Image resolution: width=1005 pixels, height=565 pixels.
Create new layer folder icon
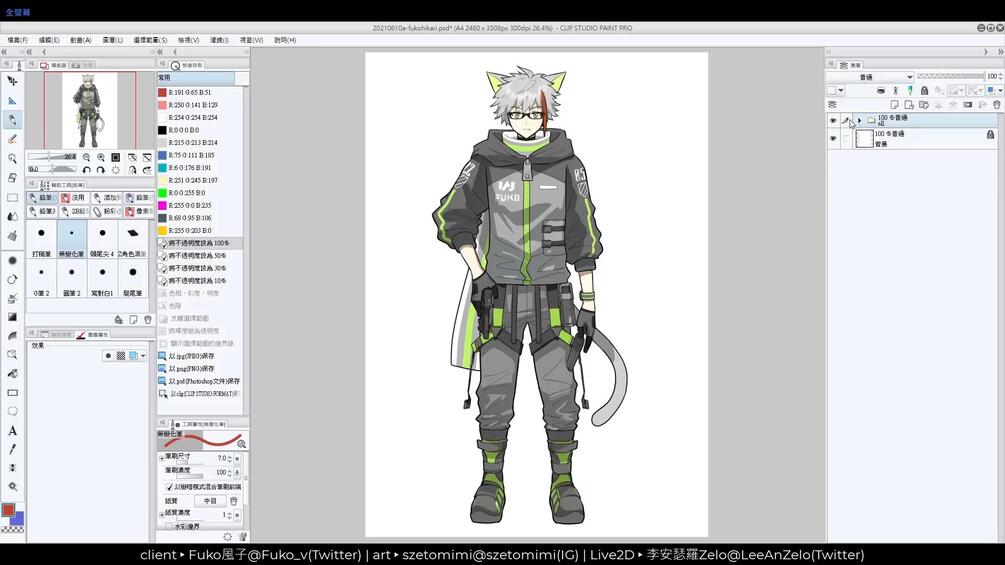(x=924, y=104)
